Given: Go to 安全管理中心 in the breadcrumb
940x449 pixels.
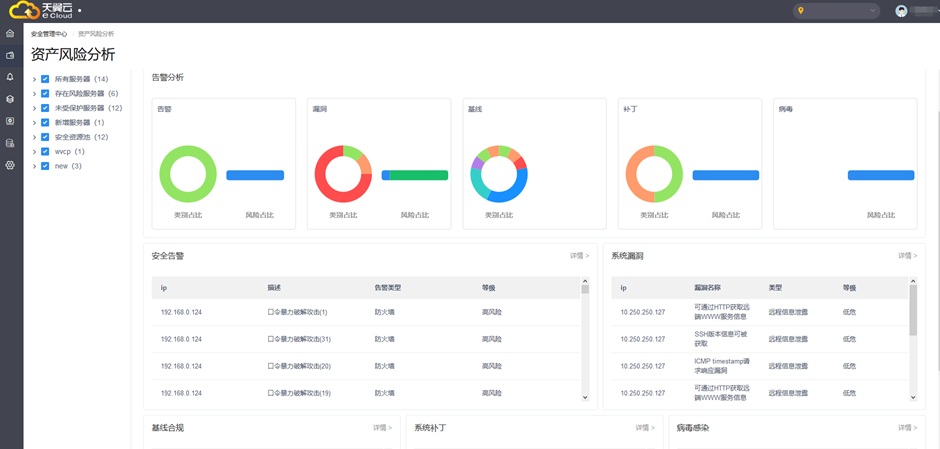Looking at the screenshot, I should tap(49, 34).
